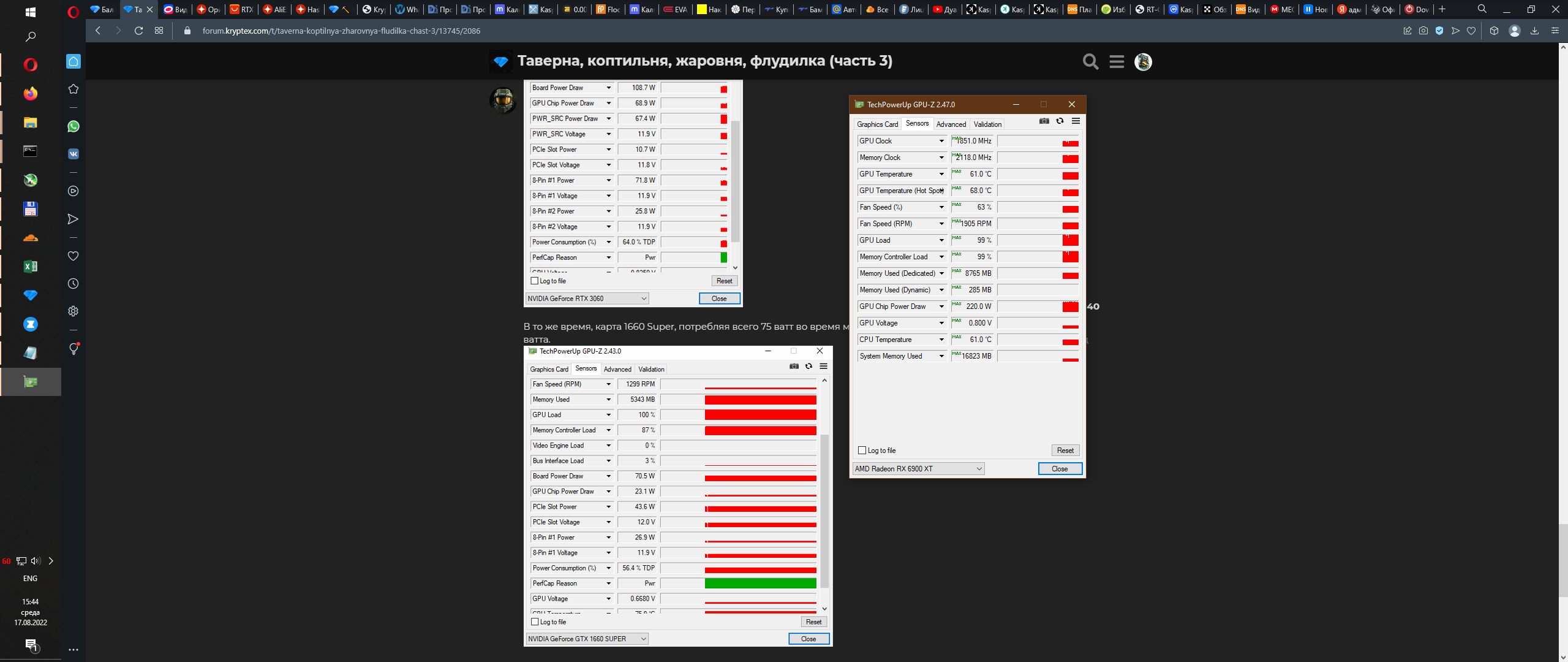Switch to the Graphics Card tab
Viewport: 1568px width, 662px height.
tap(877, 124)
